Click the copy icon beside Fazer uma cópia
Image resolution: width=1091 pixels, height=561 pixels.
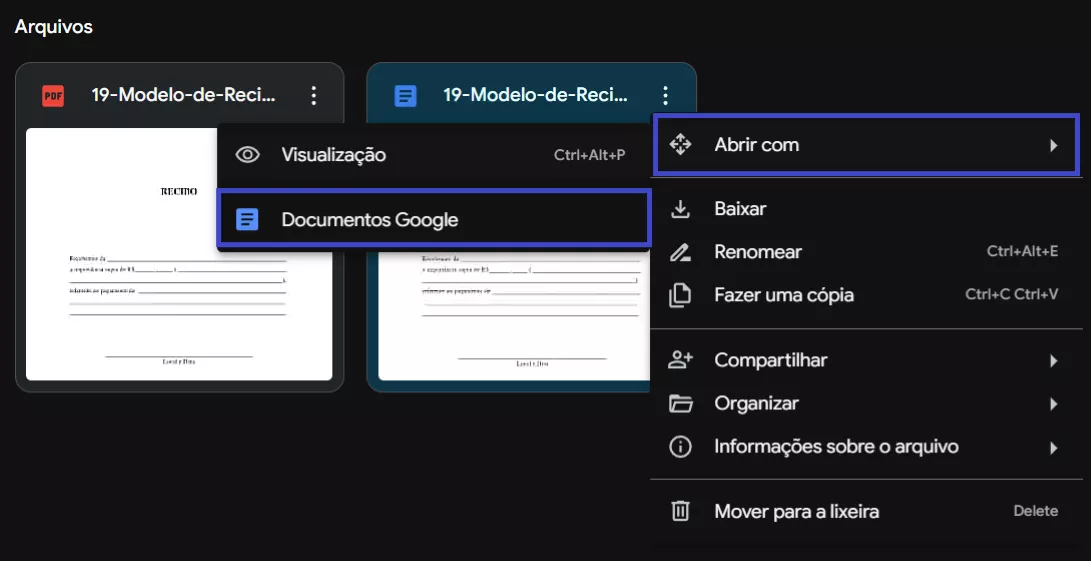[680, 295]
